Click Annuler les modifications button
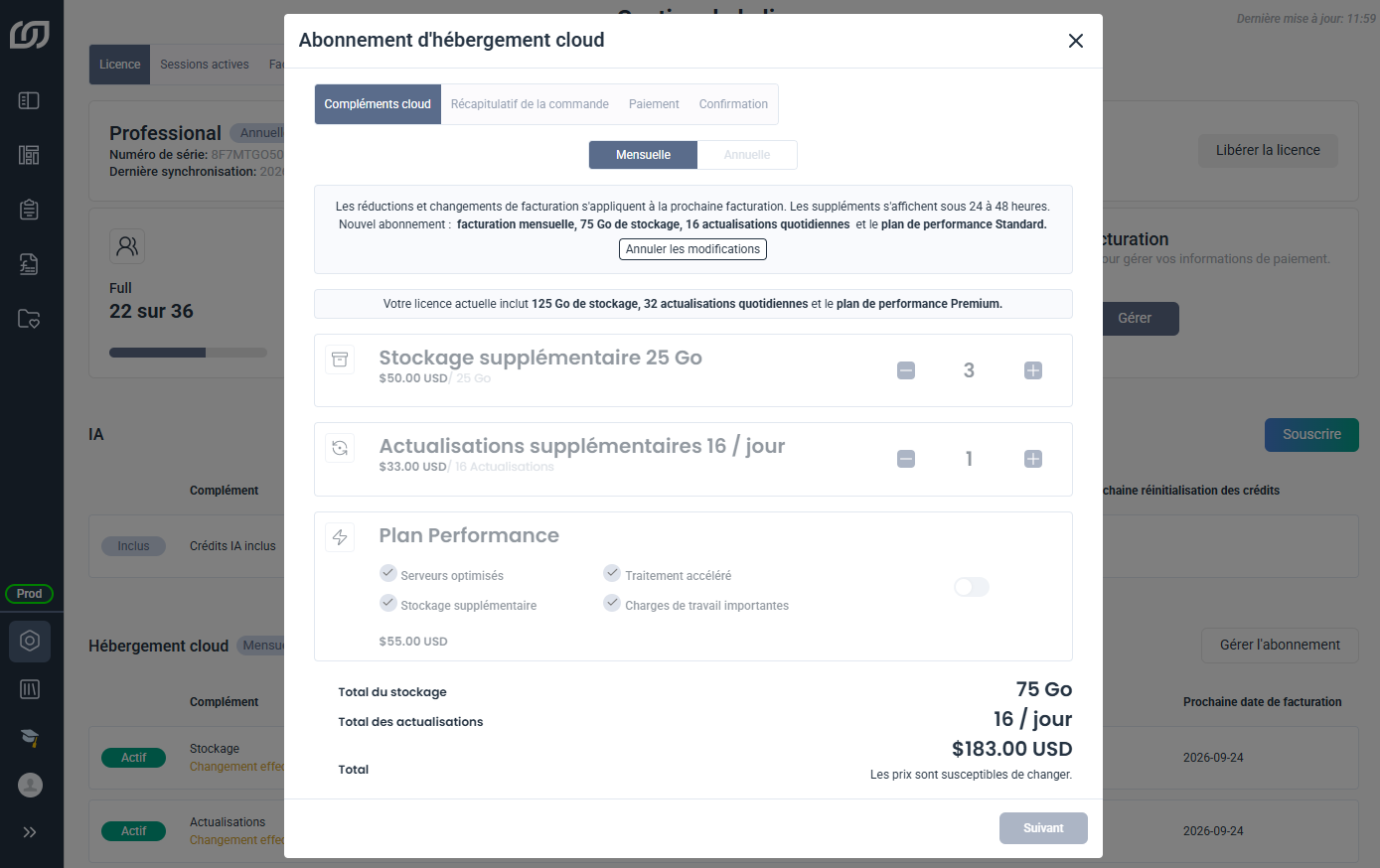This screenshot has height=868, width=1380. tap(692, 249)
